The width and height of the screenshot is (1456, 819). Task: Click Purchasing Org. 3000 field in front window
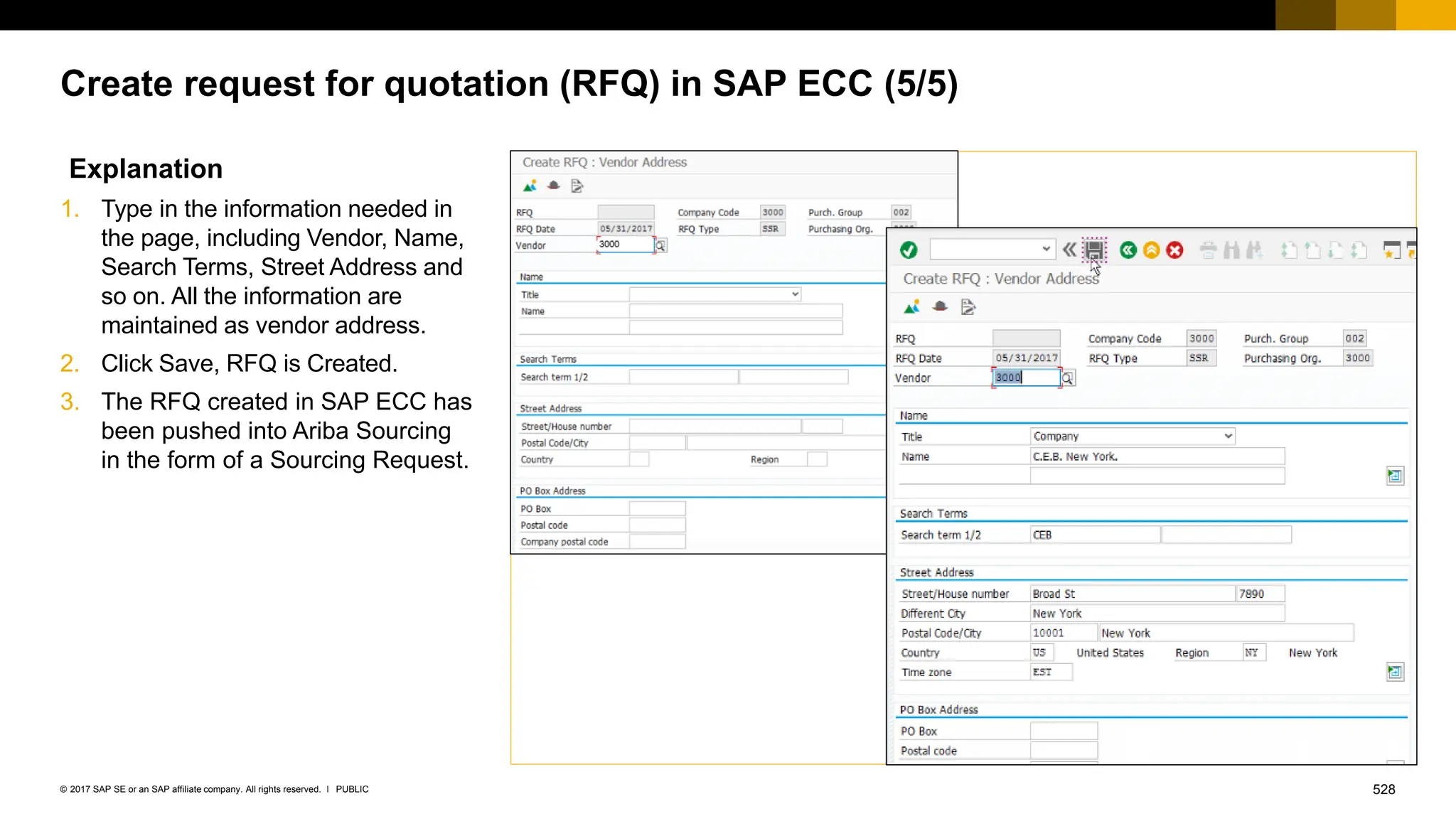(x=1358, y=358)
